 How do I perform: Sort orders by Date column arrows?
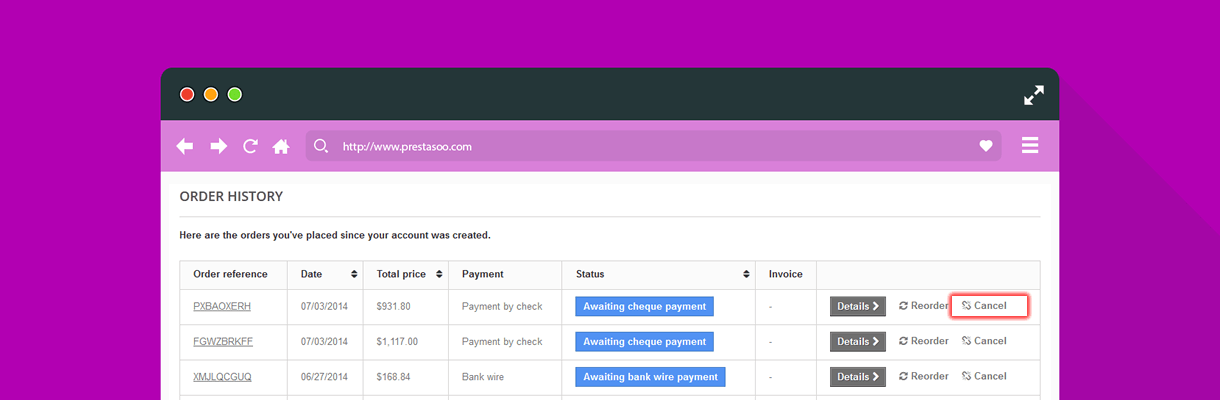pos(354,274)
